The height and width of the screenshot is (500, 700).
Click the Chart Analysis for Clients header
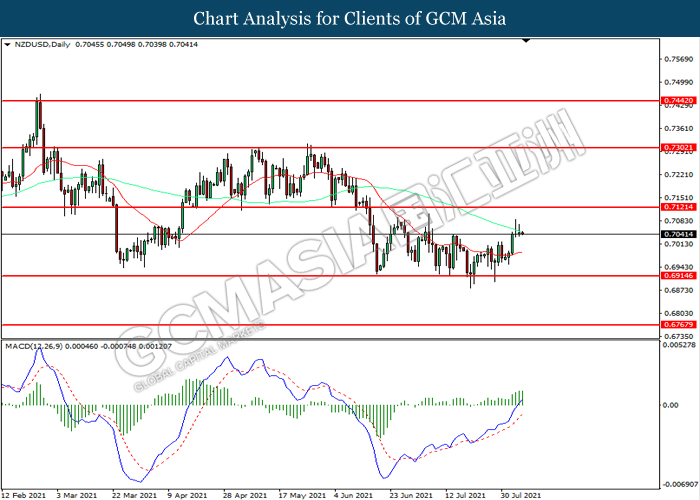pyautogui.click(x=350, y=19)
